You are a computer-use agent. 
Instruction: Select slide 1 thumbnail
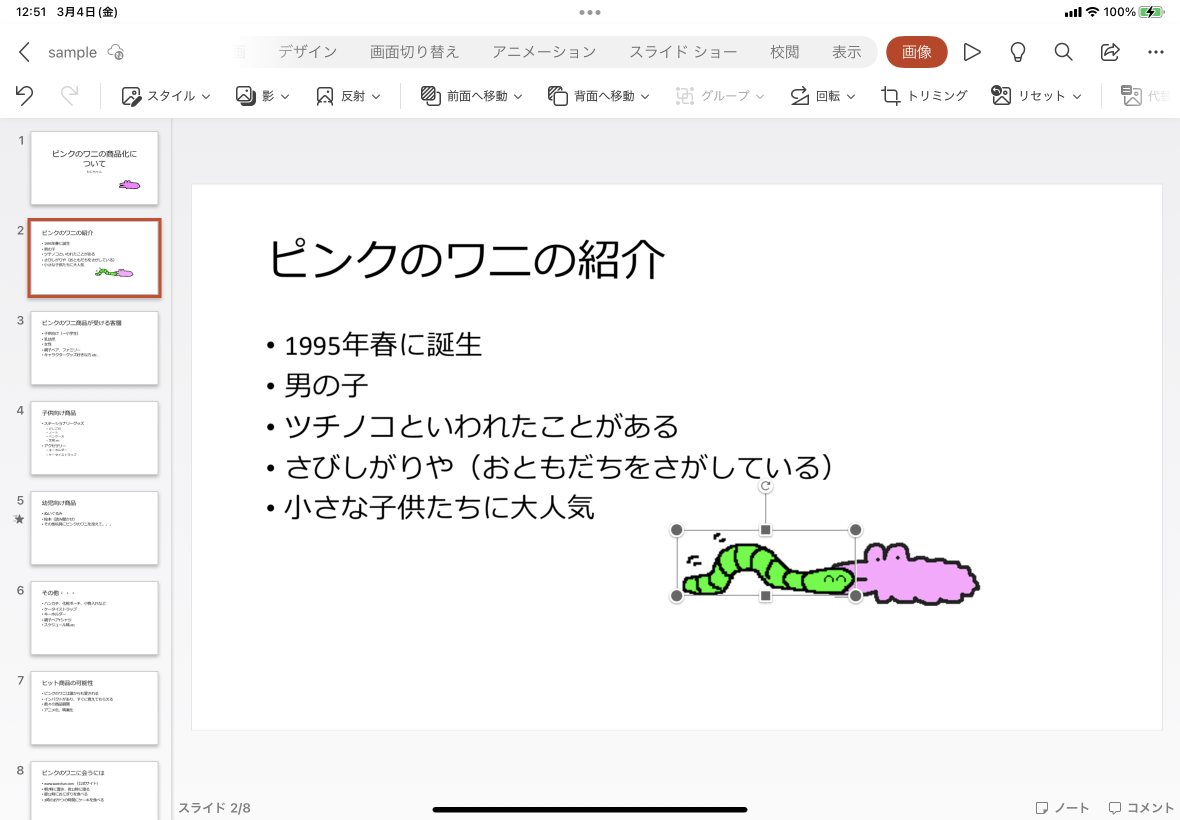point(94,168)
